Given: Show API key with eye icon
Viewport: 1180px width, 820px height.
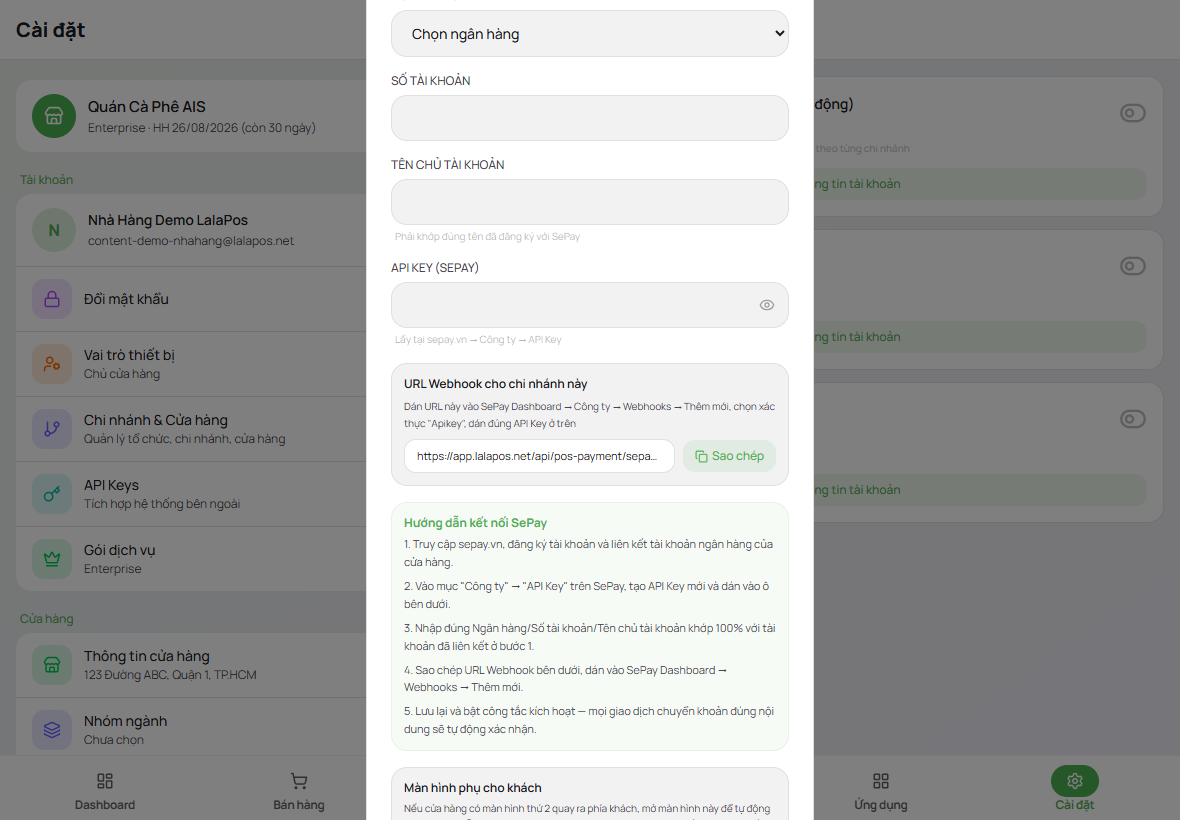Looking at the screenshot, I should pos(766,305).
